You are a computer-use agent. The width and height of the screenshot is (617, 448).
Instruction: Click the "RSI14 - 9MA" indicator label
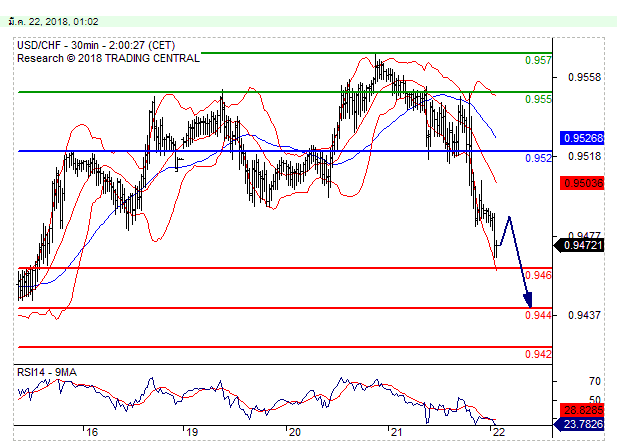(x=47, y=372)
